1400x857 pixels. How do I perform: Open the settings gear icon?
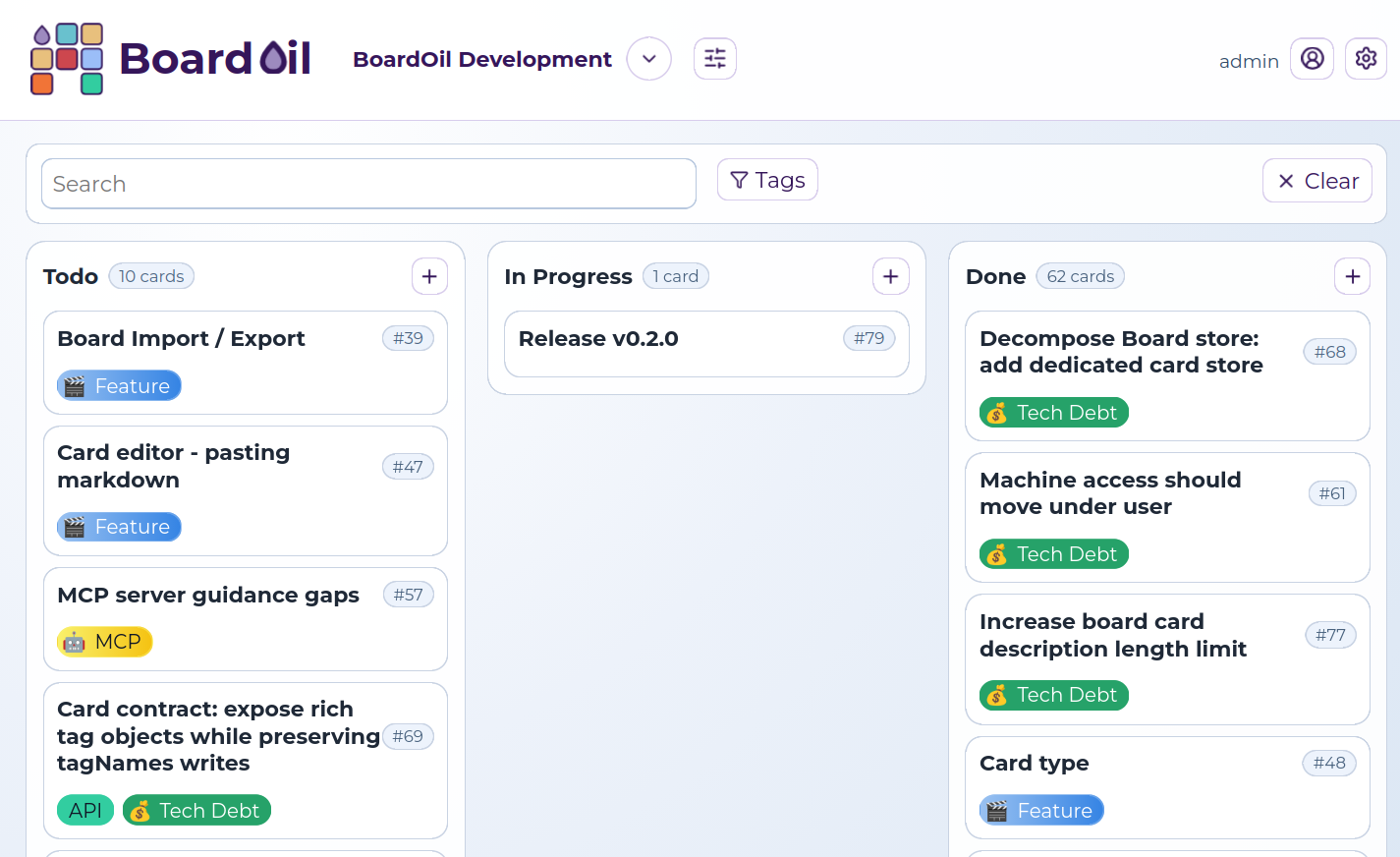tap(1365, 59)
